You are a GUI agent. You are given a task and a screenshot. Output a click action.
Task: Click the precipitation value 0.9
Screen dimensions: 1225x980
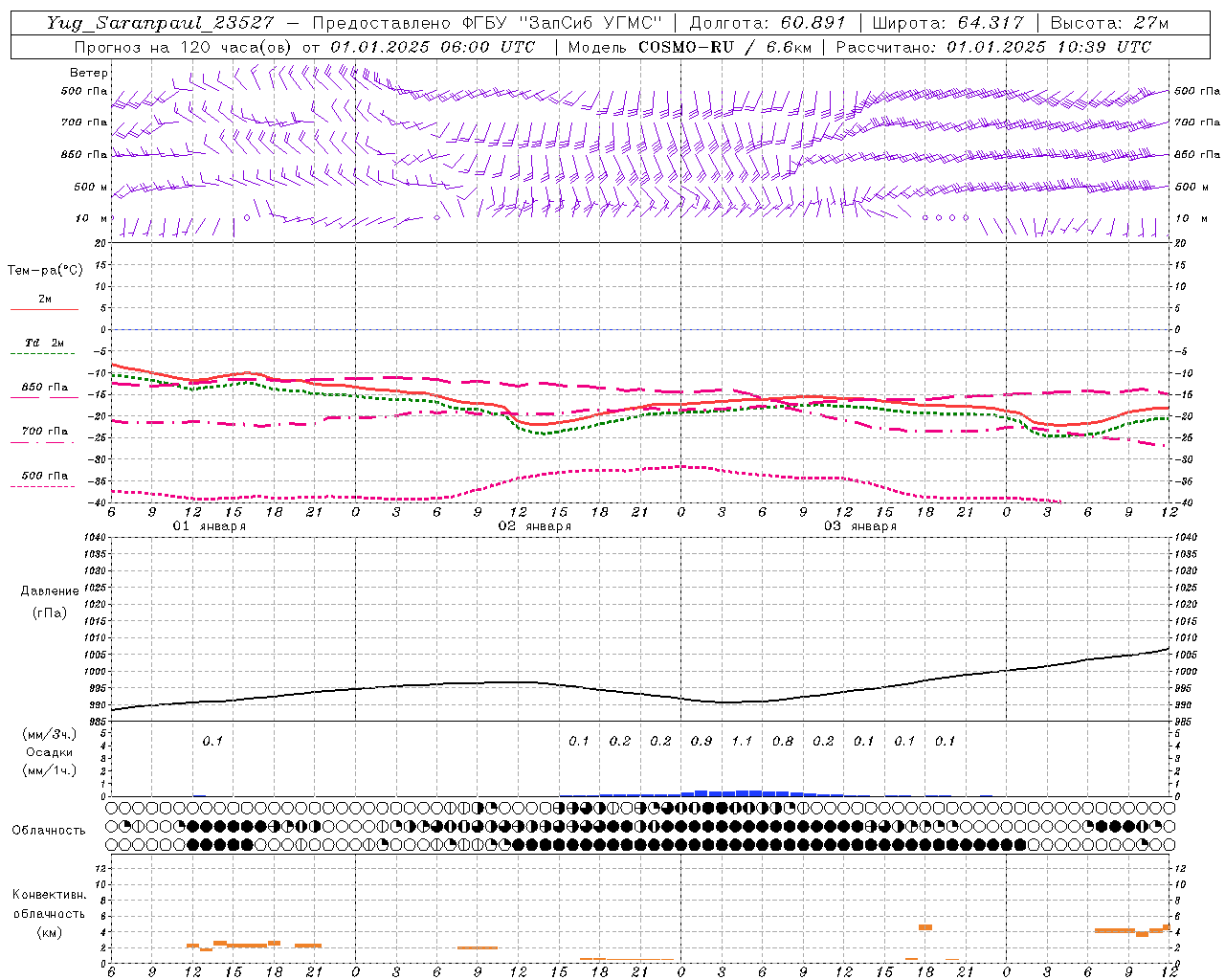coord(702,741)
